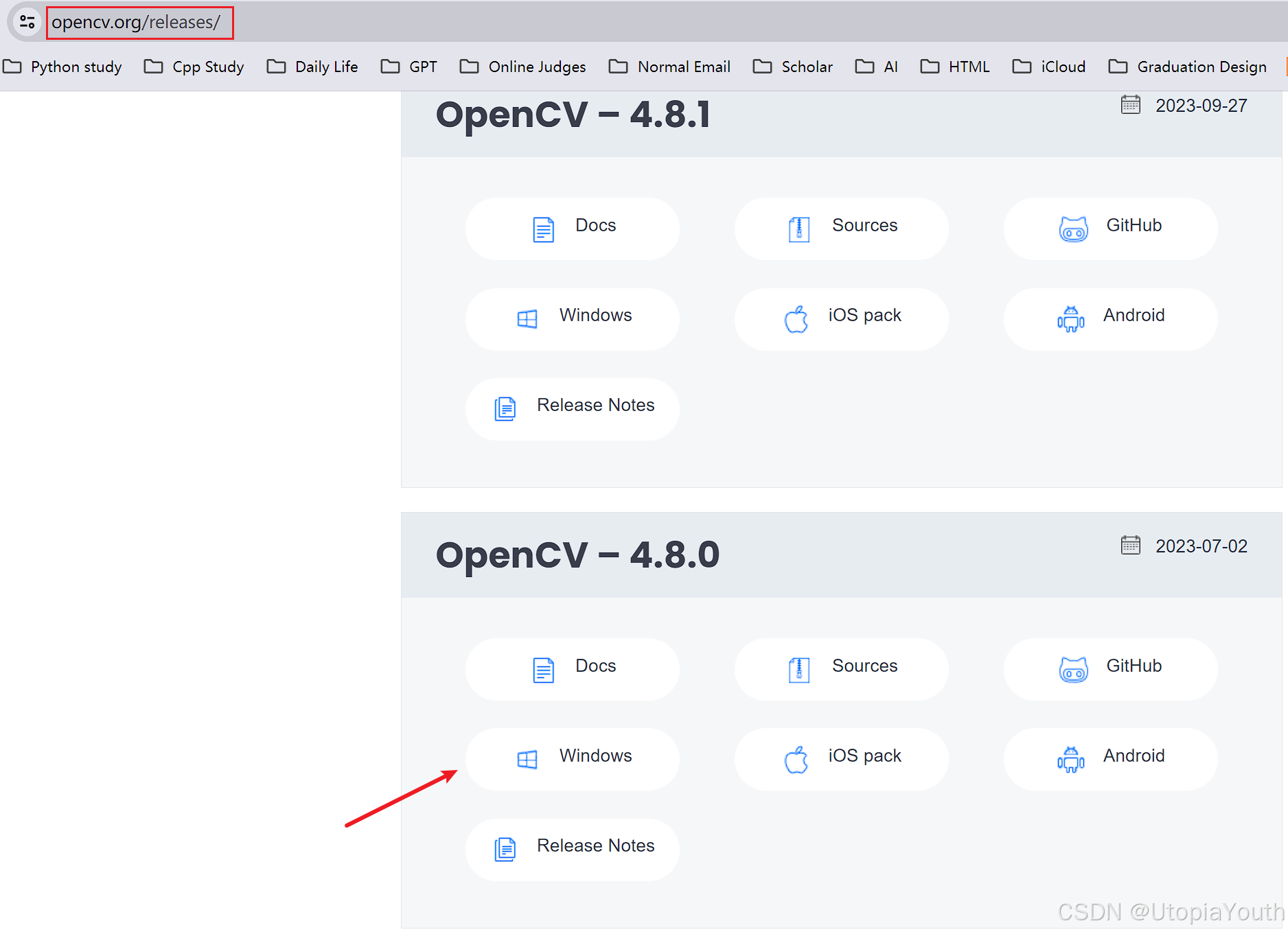Click the site information icon in address bar
This screenshot has width=1288, height=934.
click(x=27, y=22)
